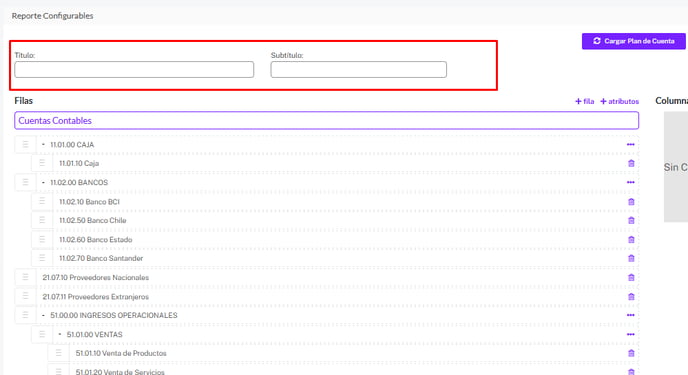This screenshot has height=375, width=688.
Task: Delete the 21.07.10 Proveedores Nacionales row
Action: (631, 278)
